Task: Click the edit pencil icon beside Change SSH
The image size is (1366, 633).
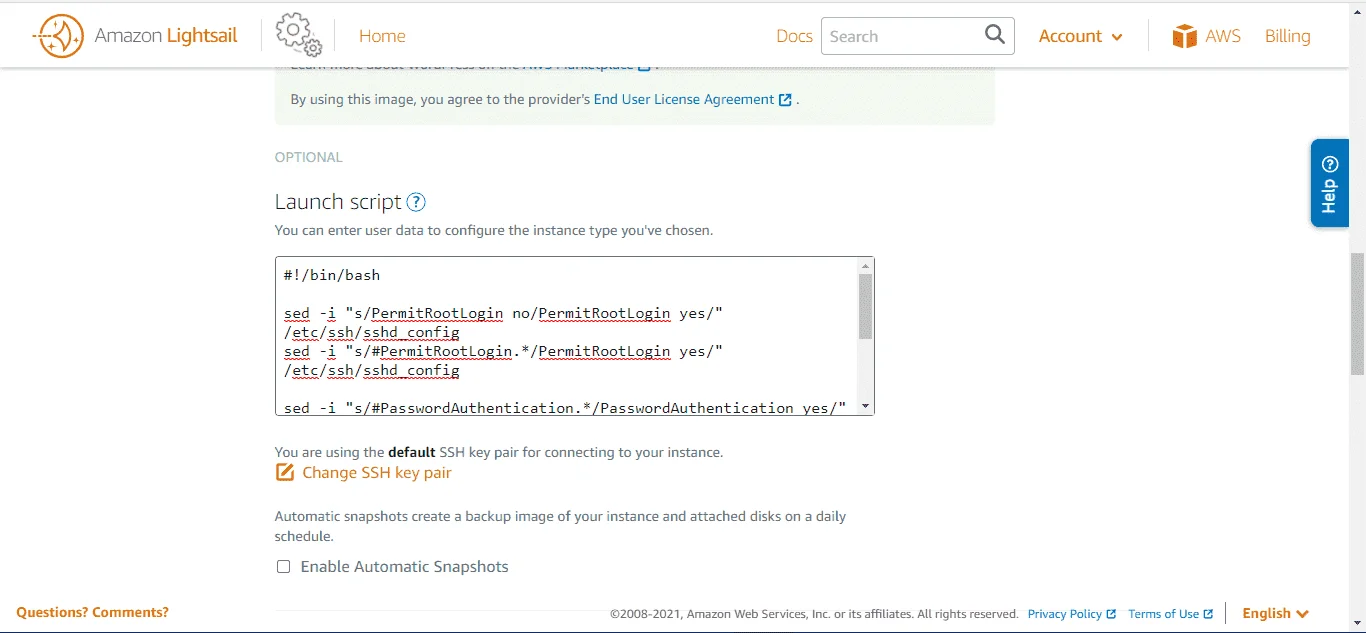Action: 285,472
